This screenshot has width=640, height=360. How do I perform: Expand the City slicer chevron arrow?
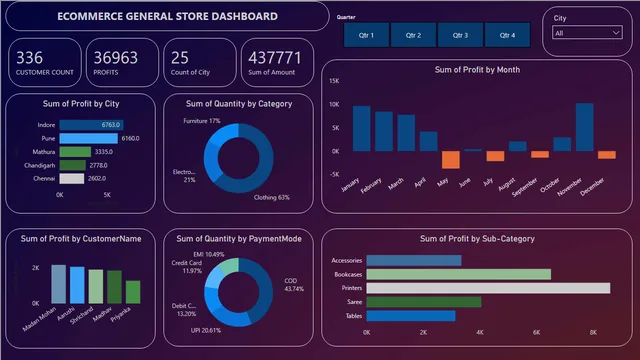(x=616, y=33)
